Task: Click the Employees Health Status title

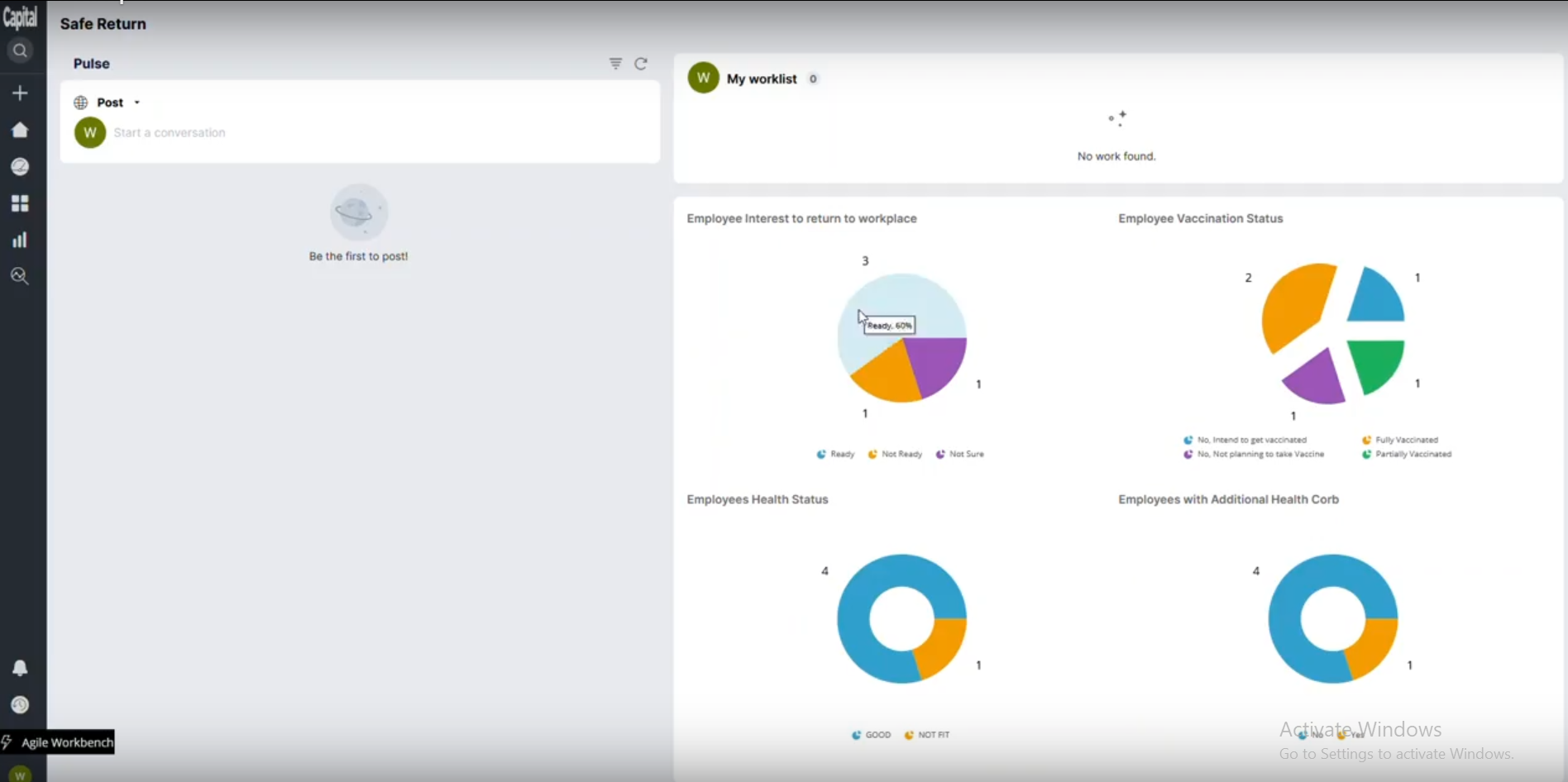Action: pos(758,499)
